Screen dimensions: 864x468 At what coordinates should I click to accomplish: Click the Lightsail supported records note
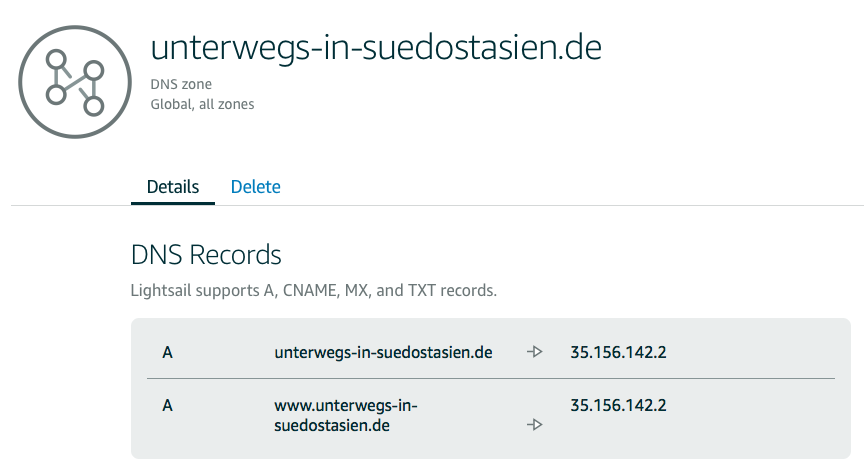tap(313, 292)
